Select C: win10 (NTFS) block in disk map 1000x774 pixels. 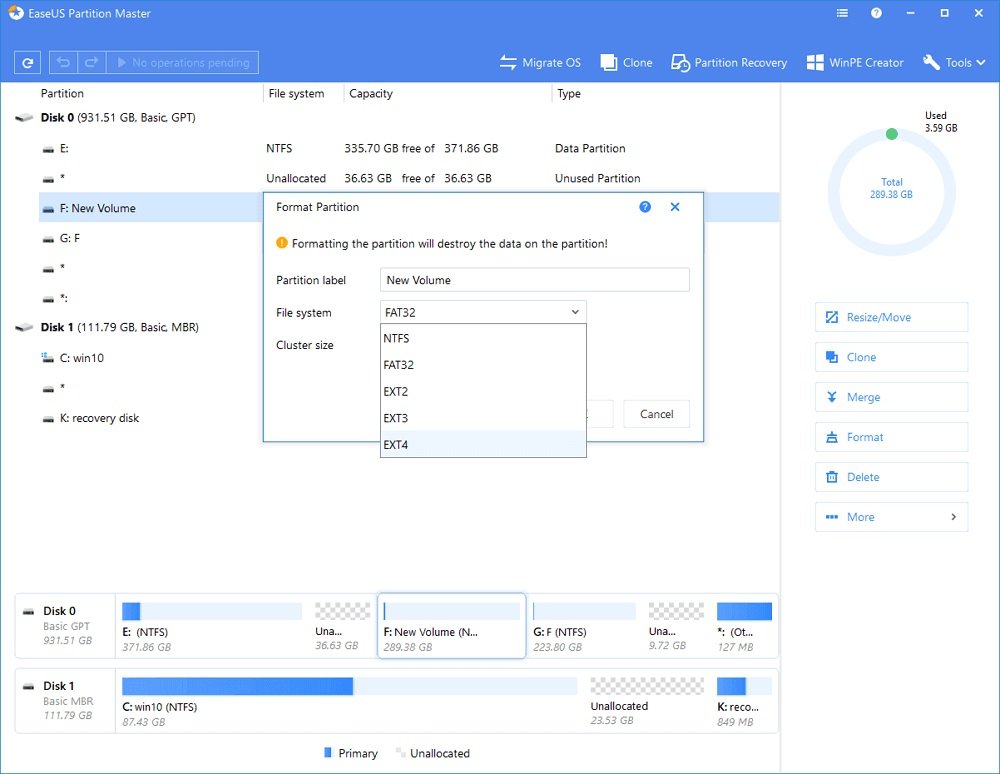pyautogui.click(x=349, y=701)
